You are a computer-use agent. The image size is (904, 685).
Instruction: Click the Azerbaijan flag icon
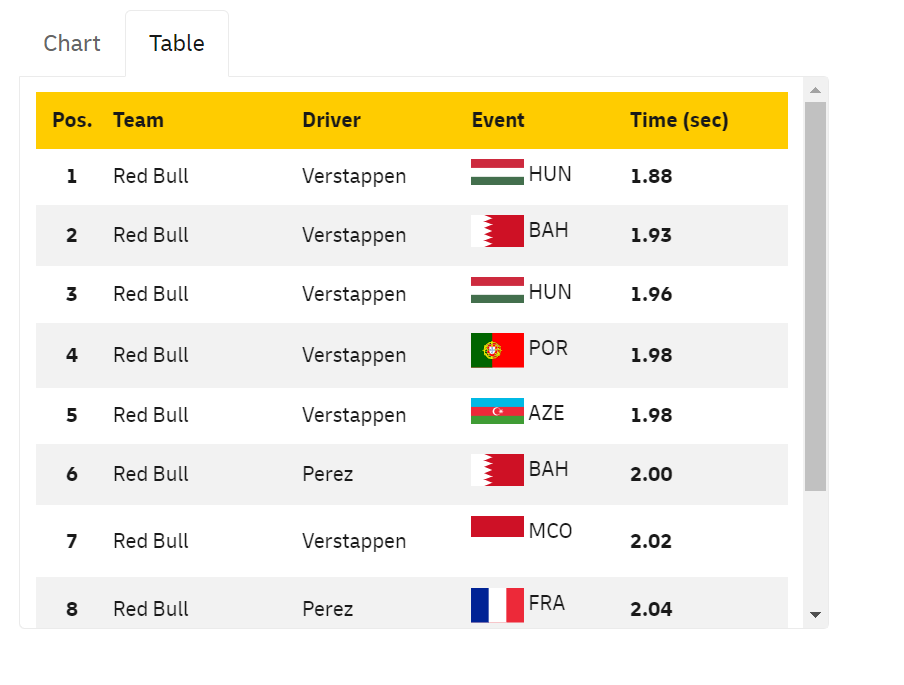(x=497, y=411)
